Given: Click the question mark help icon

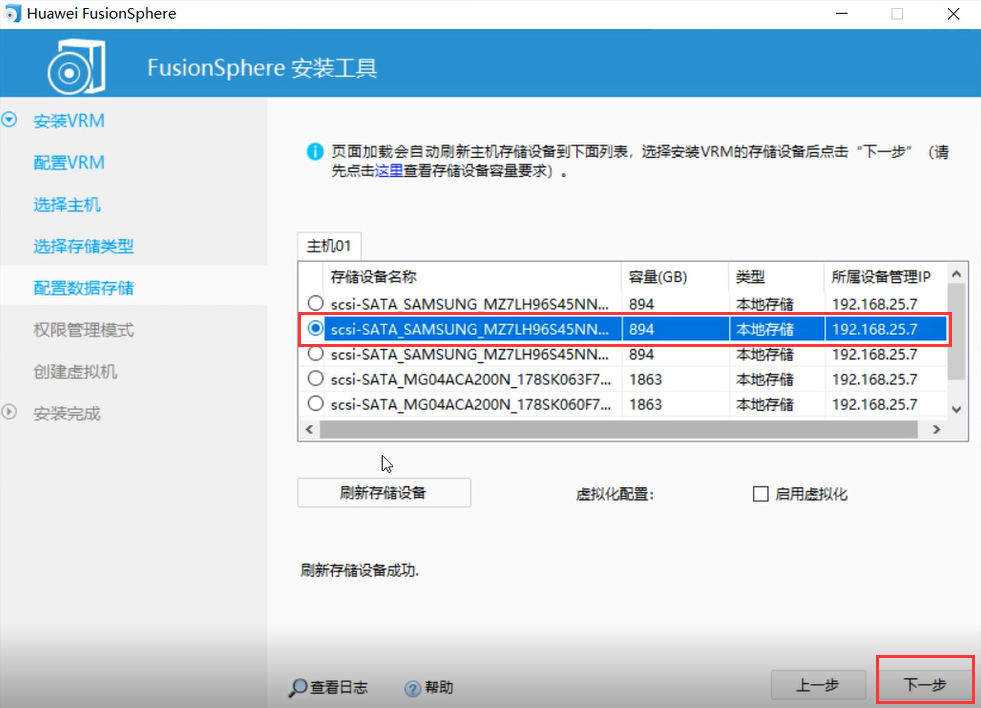Looking at the screenshot, I should pyautogui.click(x=412, y=689).
